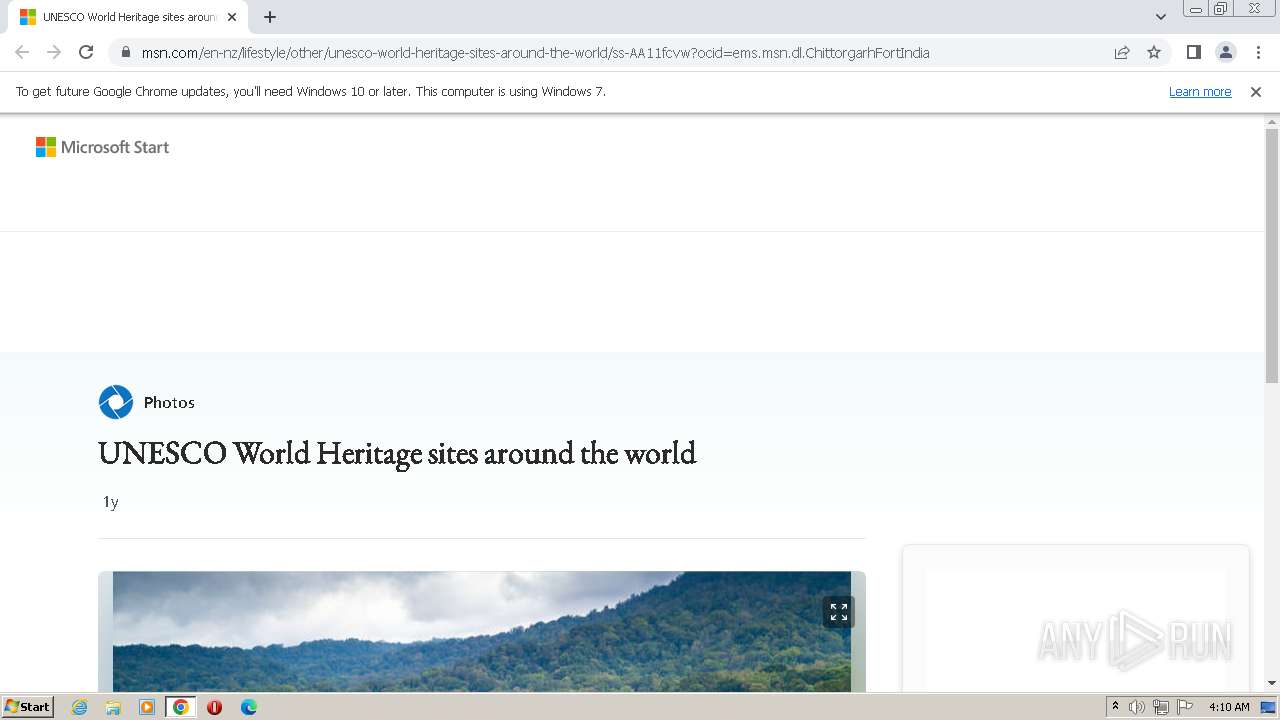Show hidden system tray icons
The image size is (1280, 720).
pyautogui.click(x=1115, y=707)
